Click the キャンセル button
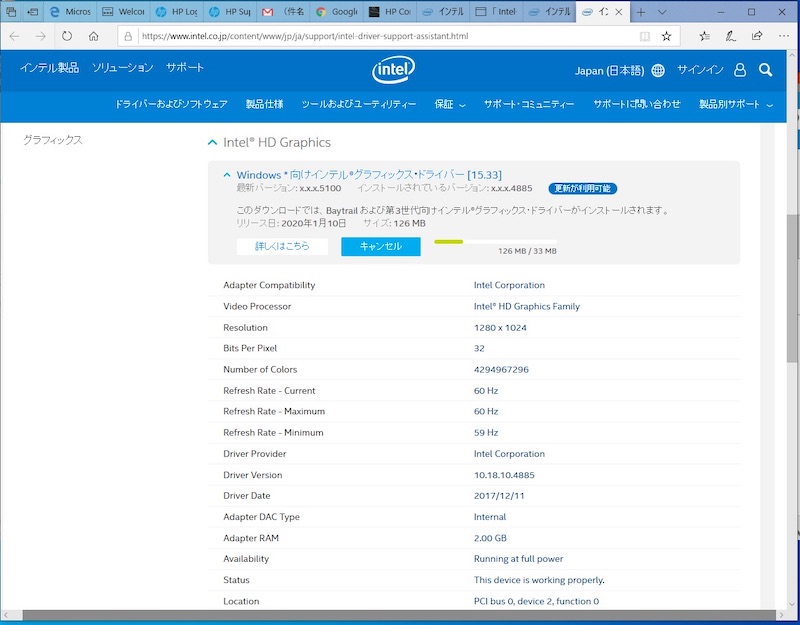 [381, 246]
